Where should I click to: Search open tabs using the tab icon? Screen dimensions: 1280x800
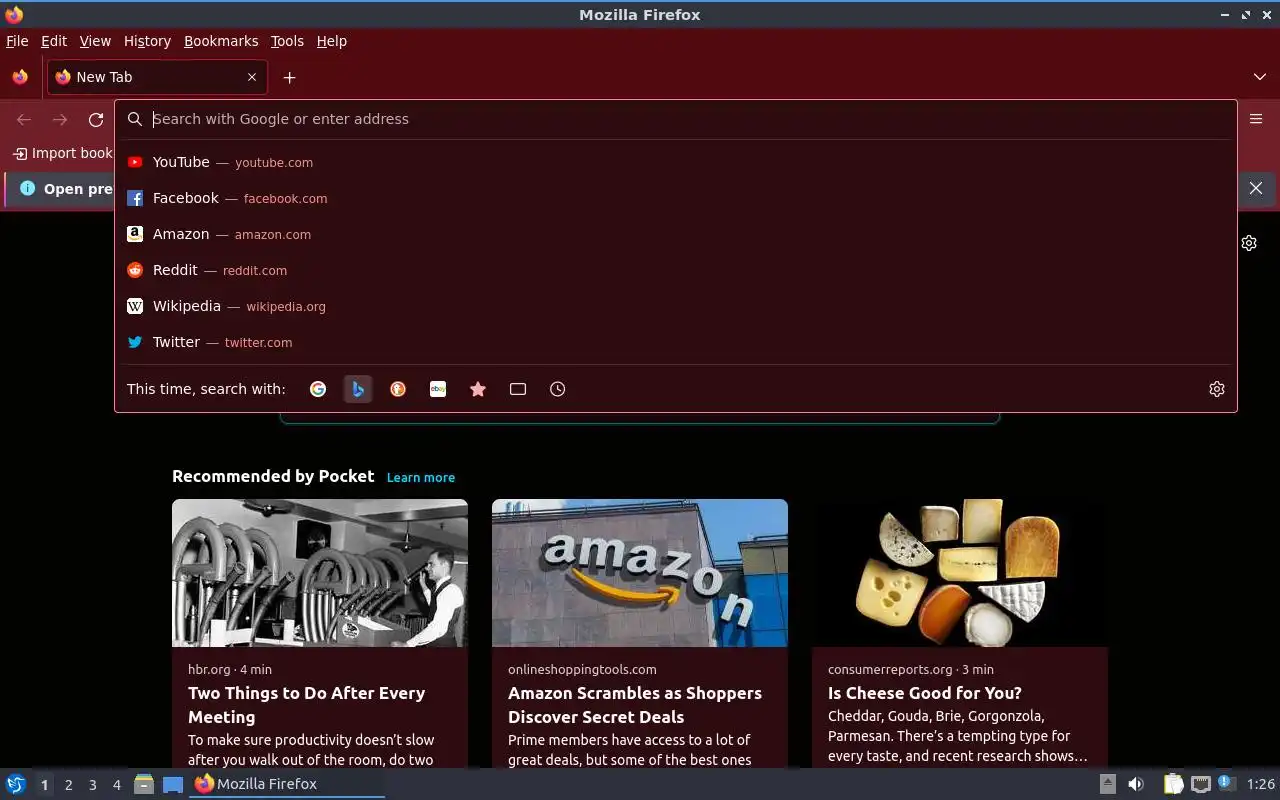pyautogui.click(x=518, y=389)
